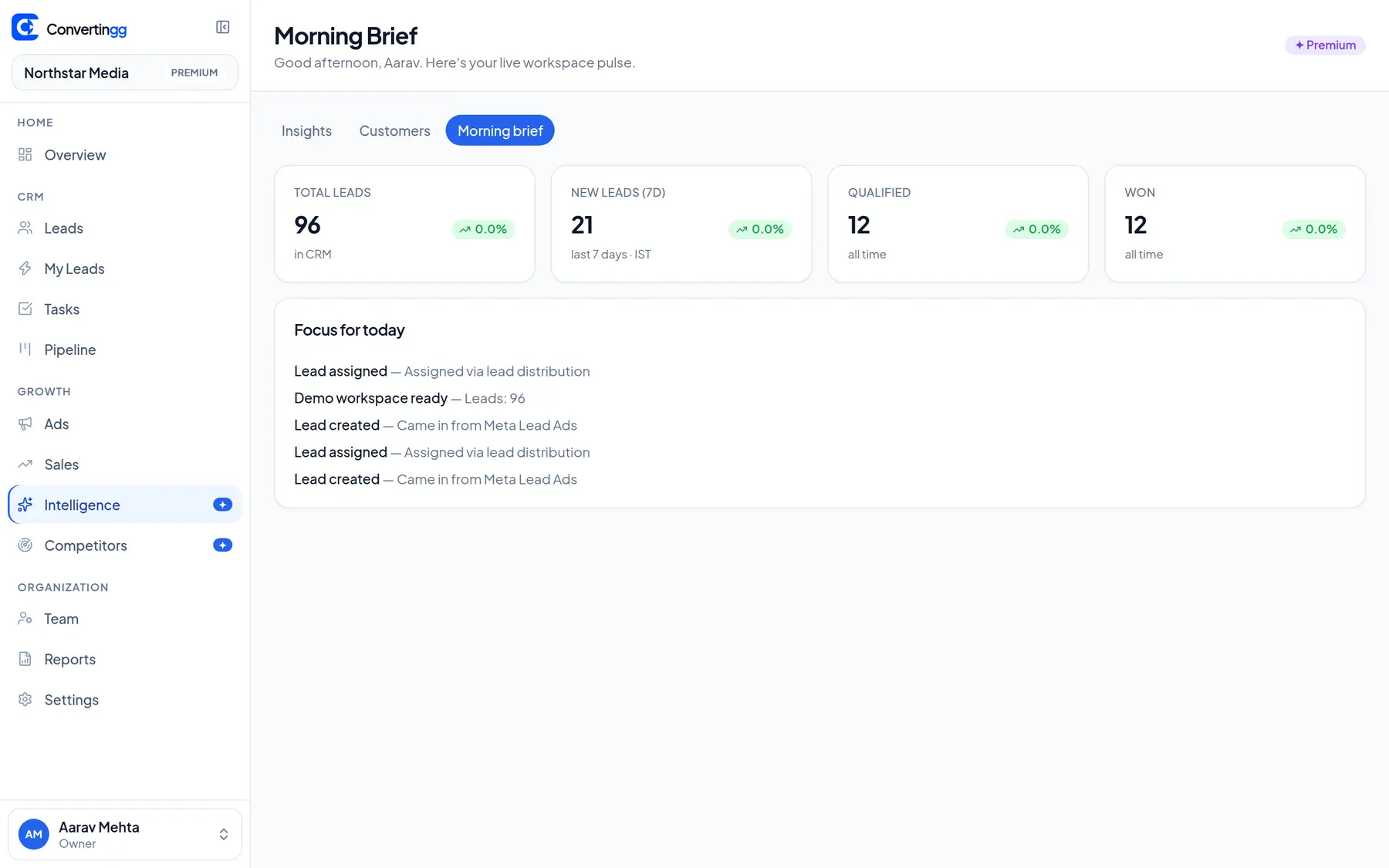The height and width of the screenshot is (868, 1389).
Task: Click the Qualified 0.0% trend badge
Action: coord(1036,229)
